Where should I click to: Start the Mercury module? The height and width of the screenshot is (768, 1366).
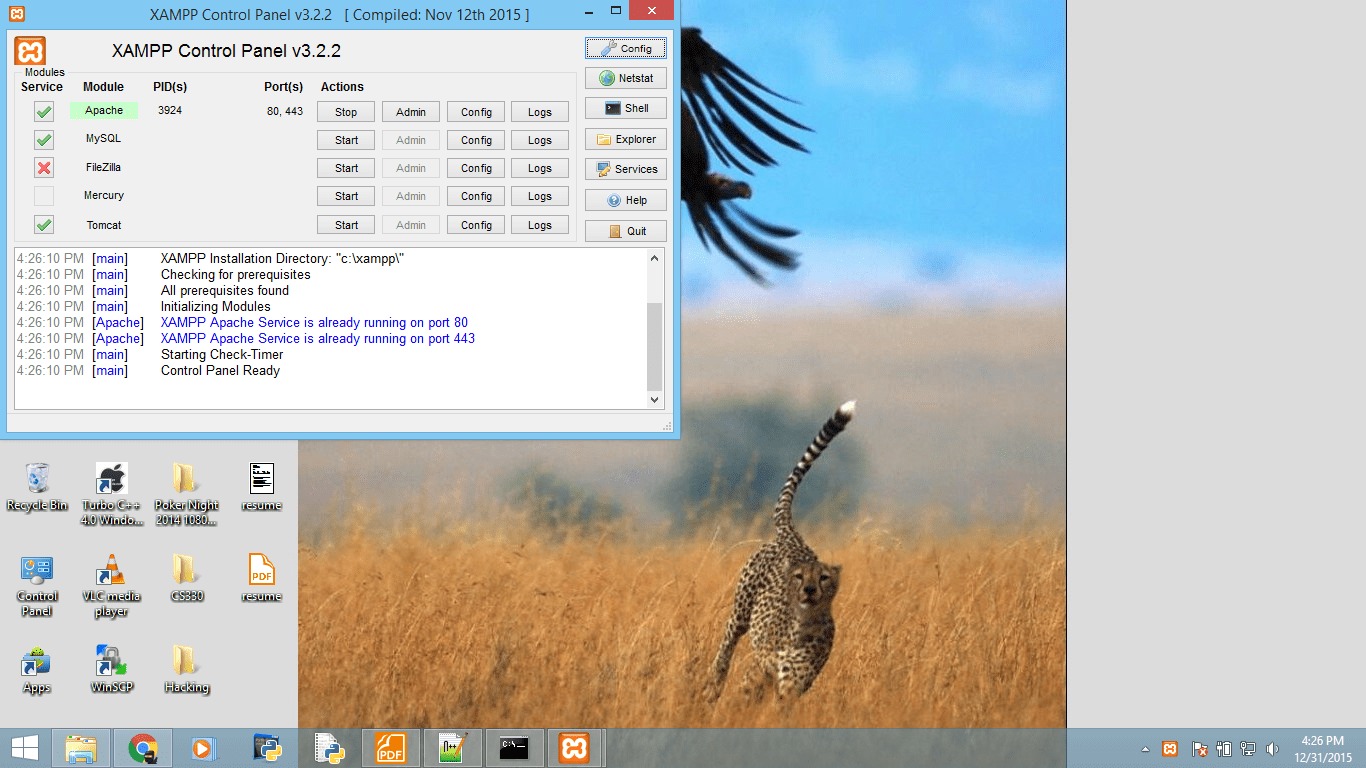click(346, 196)
